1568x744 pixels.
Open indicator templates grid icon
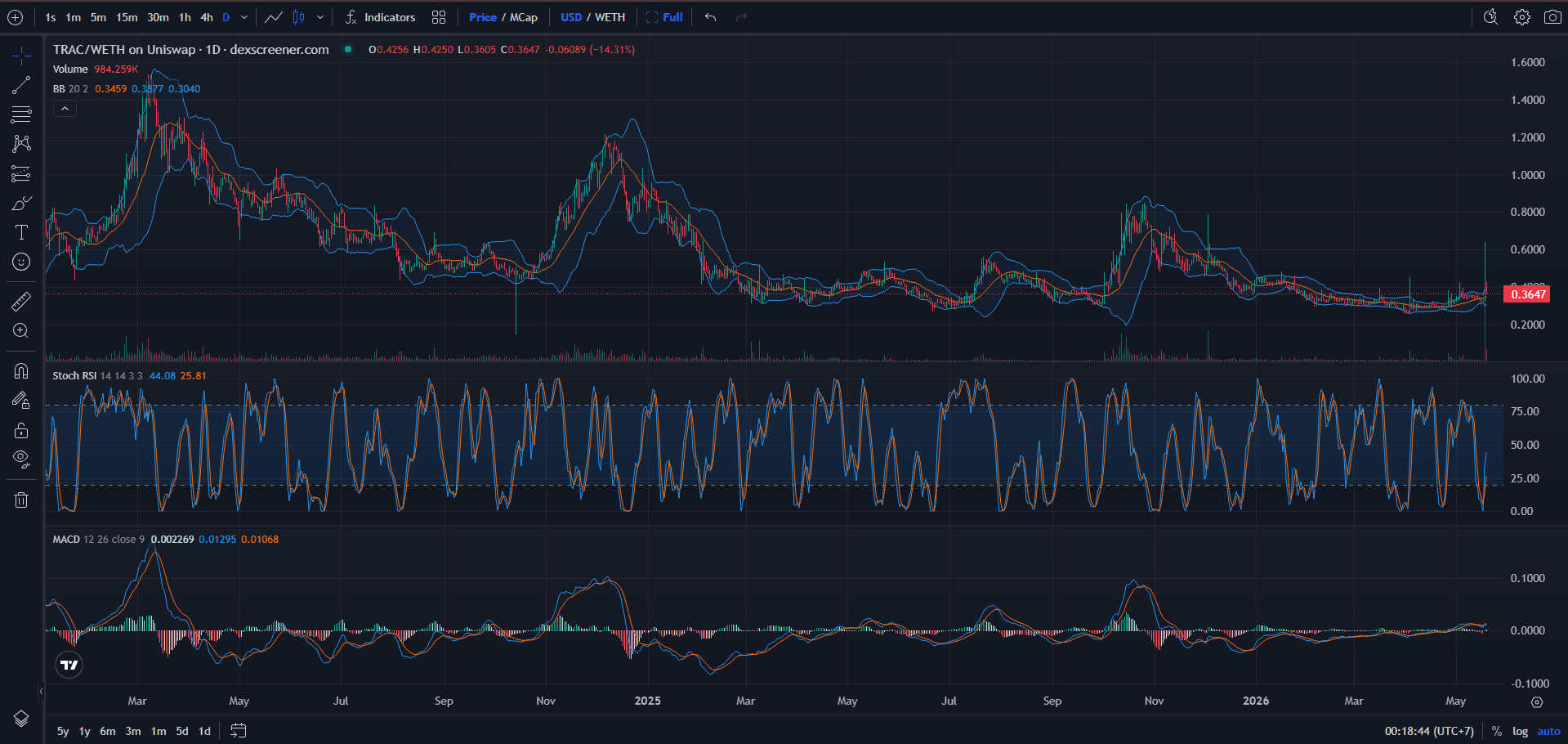pos(439,17)
